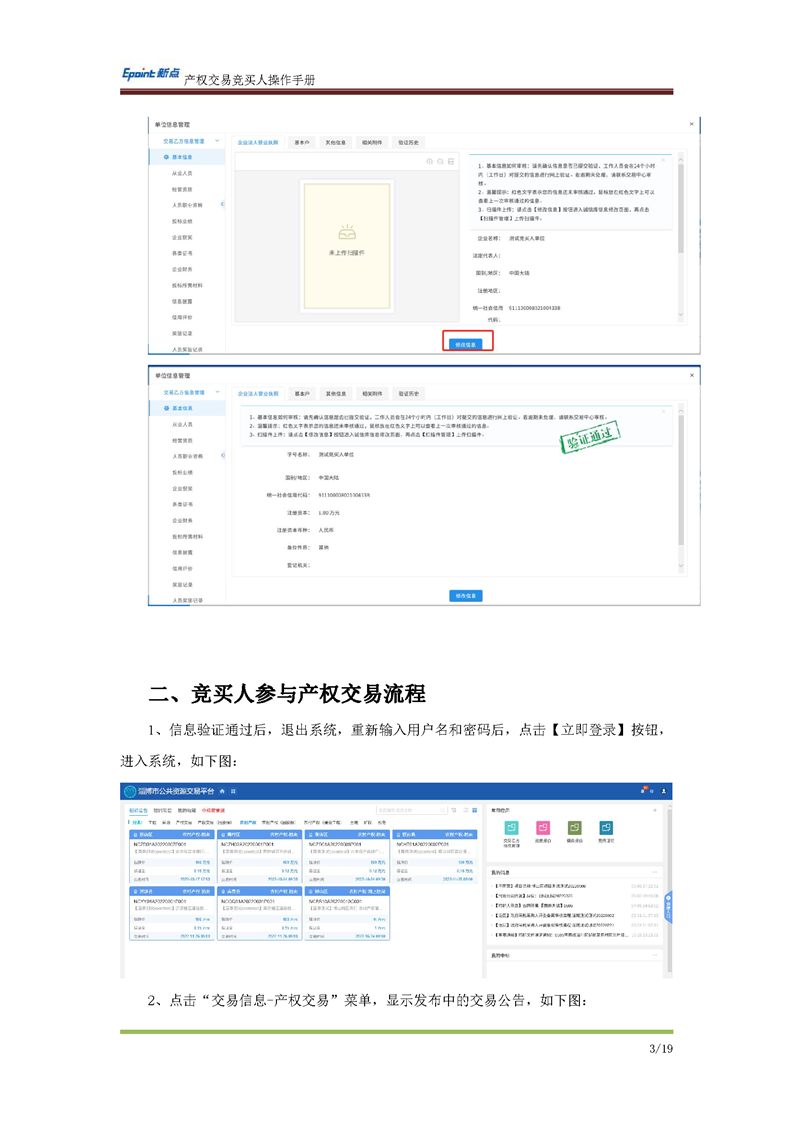
Task: Collapse 交易乙方信息管理 section in upper dialog
Action: tap(217, 142)
